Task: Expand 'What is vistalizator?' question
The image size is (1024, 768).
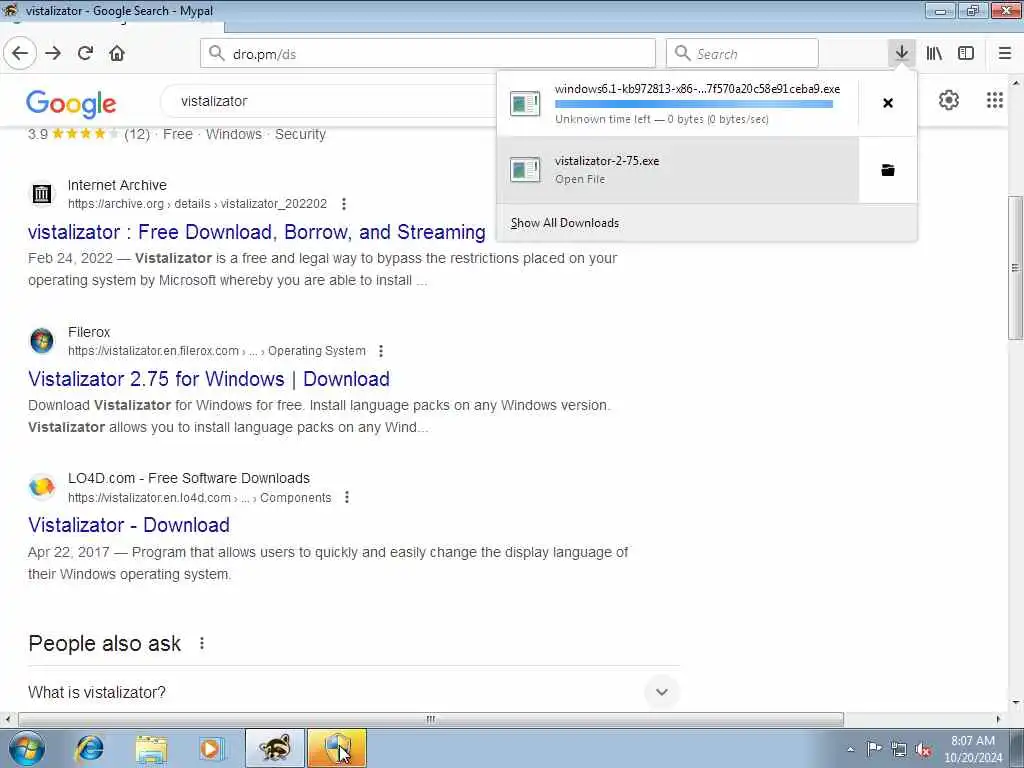Action: click(x=662, y=692)
